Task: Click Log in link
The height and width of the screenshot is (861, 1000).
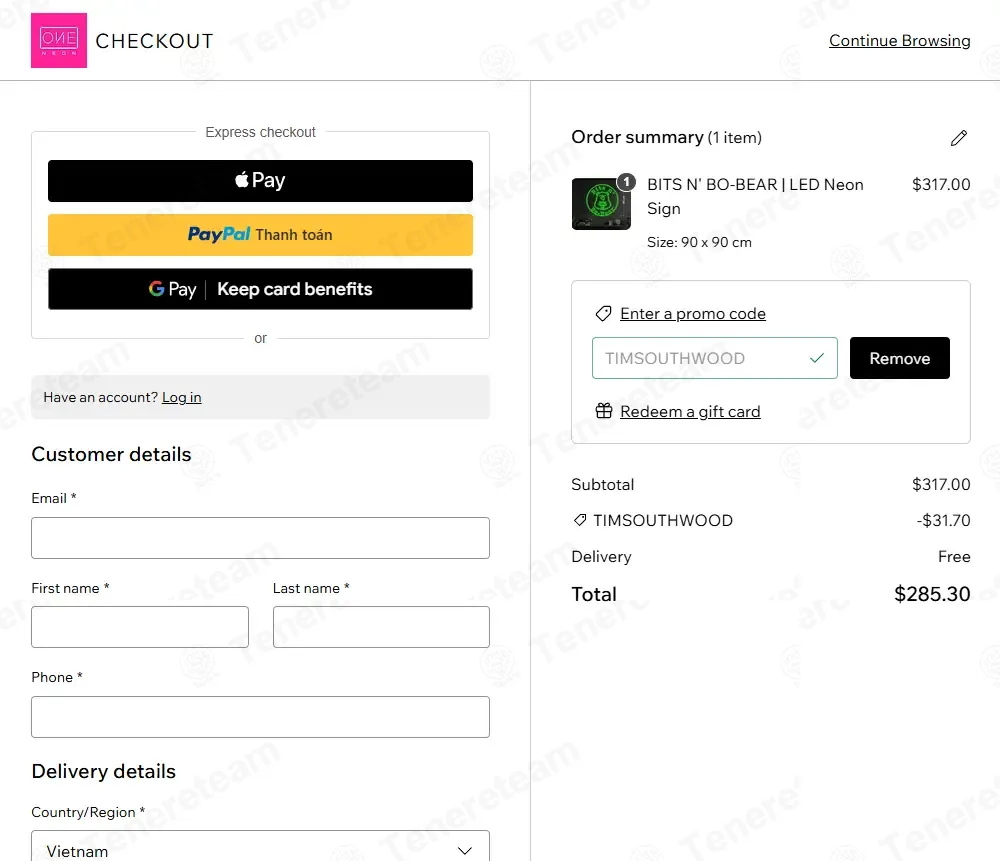Action: [x=182, y=397]
